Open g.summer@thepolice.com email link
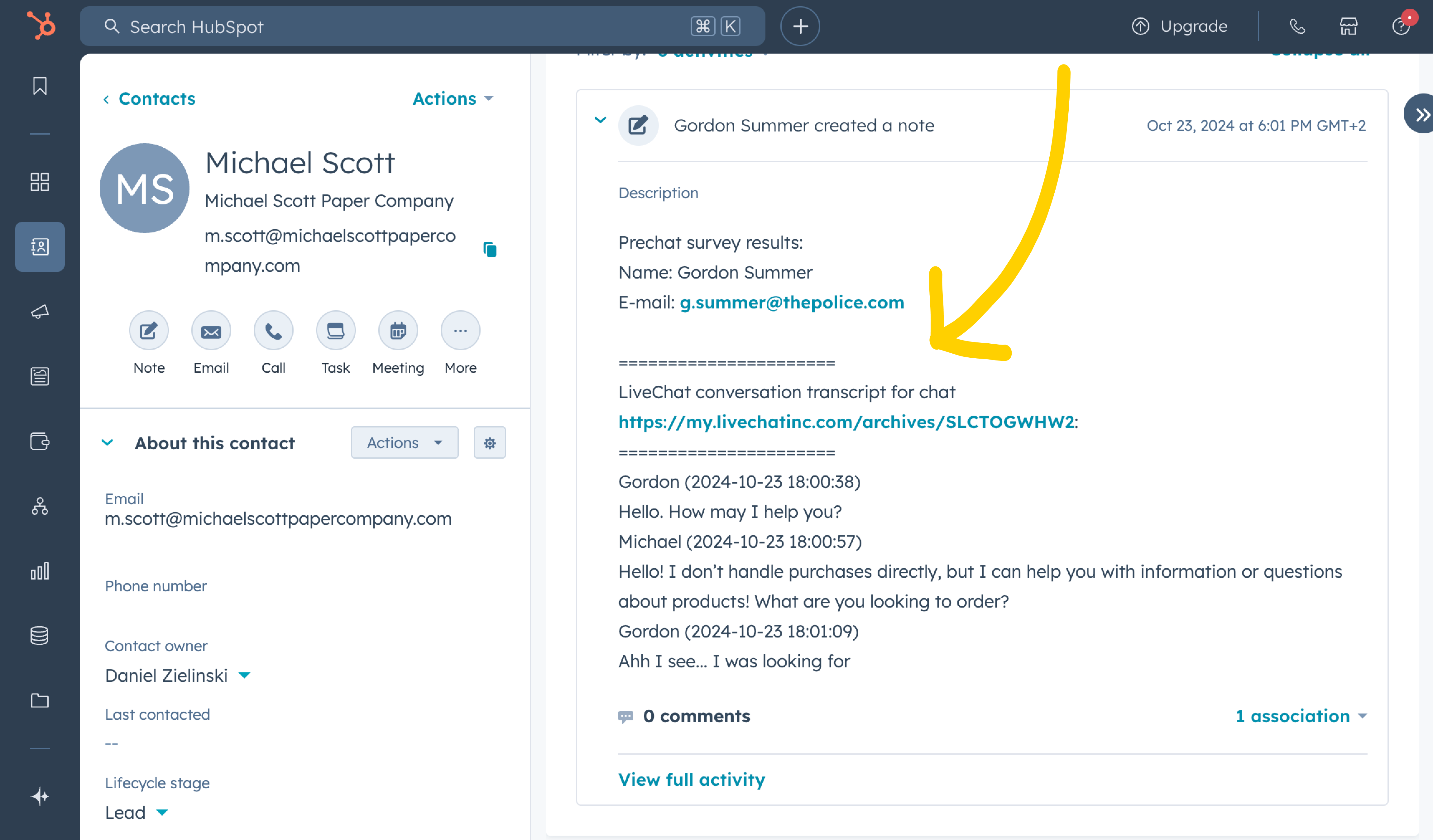Image resolution: width=1433 pixels, height=840 pixels. [792, 302]
